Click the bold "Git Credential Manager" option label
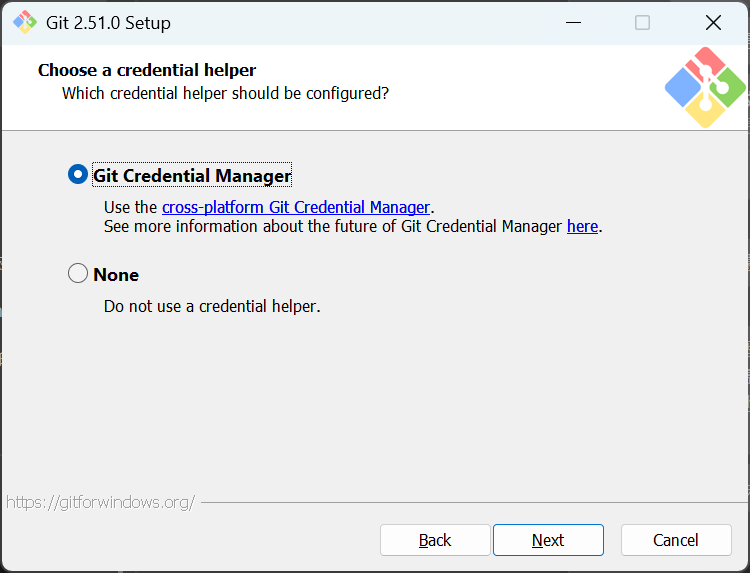This screenshot has width=750, height=573. [192, 176]
